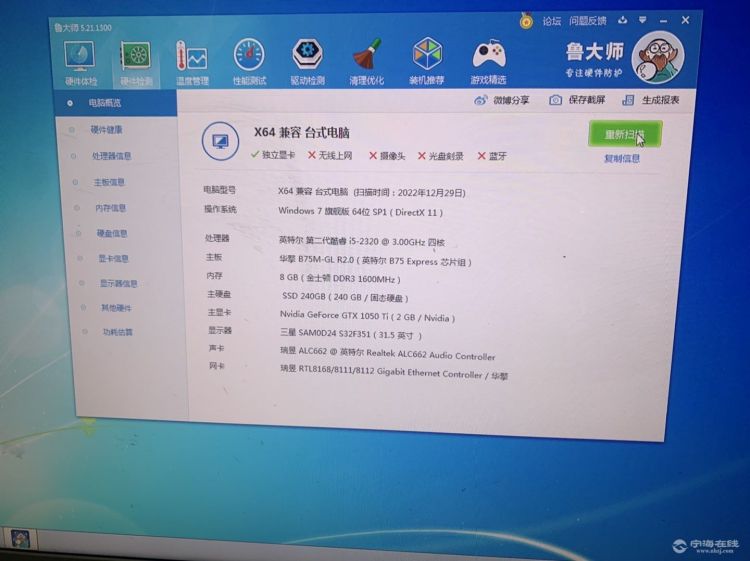Screen dimensions: 750x561
Task: Click the SSD 240GB disk text
Action: click(x=345, y=297)
